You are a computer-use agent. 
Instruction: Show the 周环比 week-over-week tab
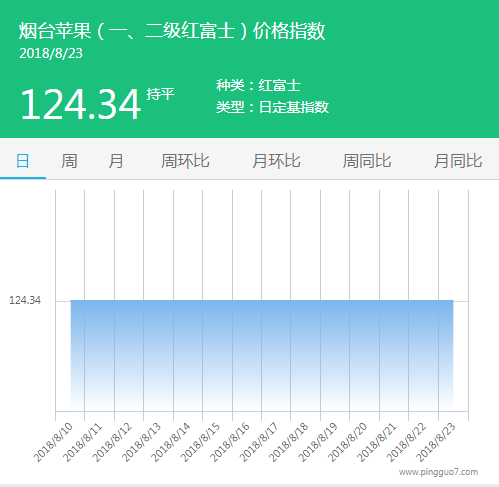185,161
